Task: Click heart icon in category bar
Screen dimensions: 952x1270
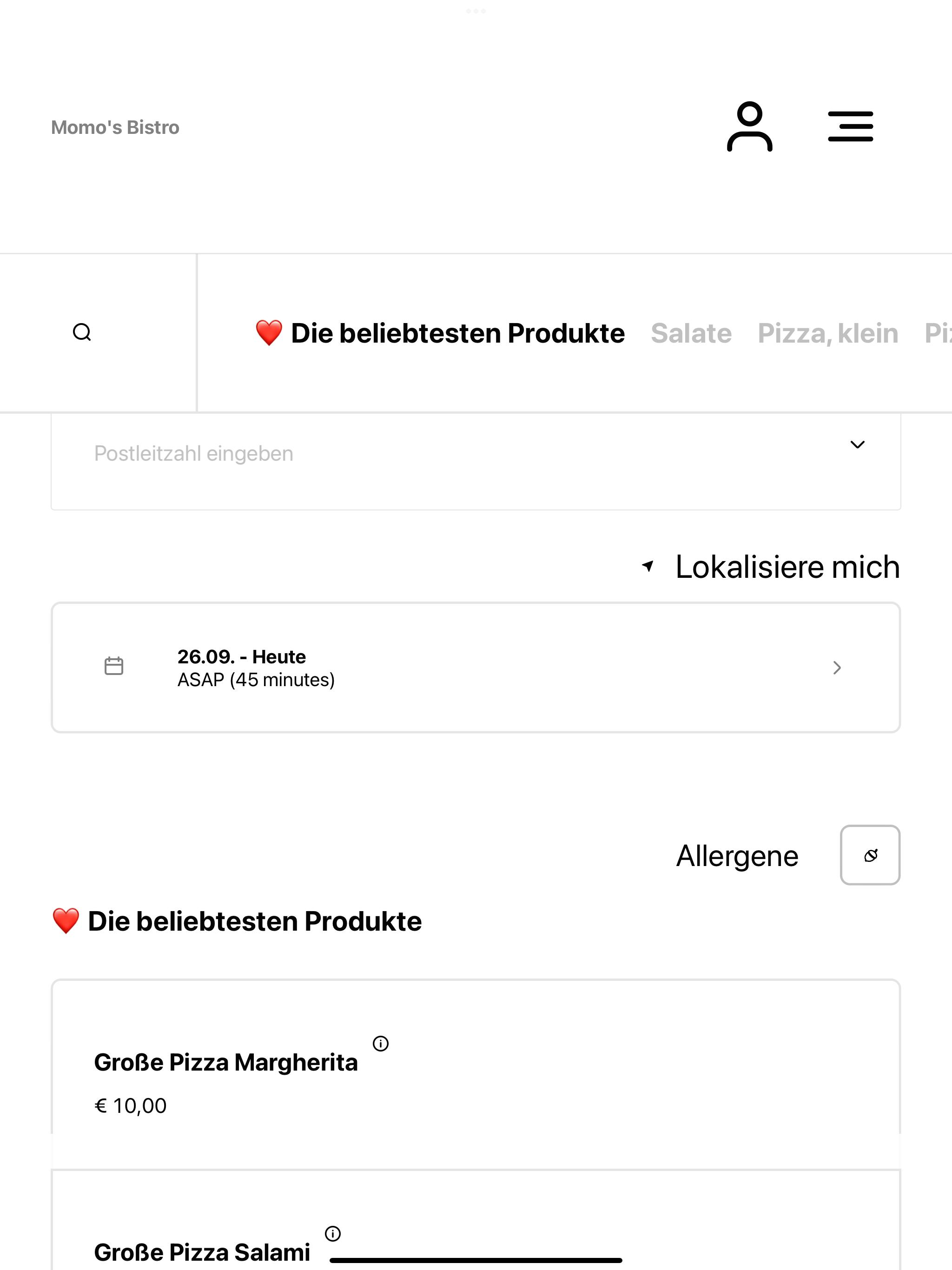Action: [269, 333]
